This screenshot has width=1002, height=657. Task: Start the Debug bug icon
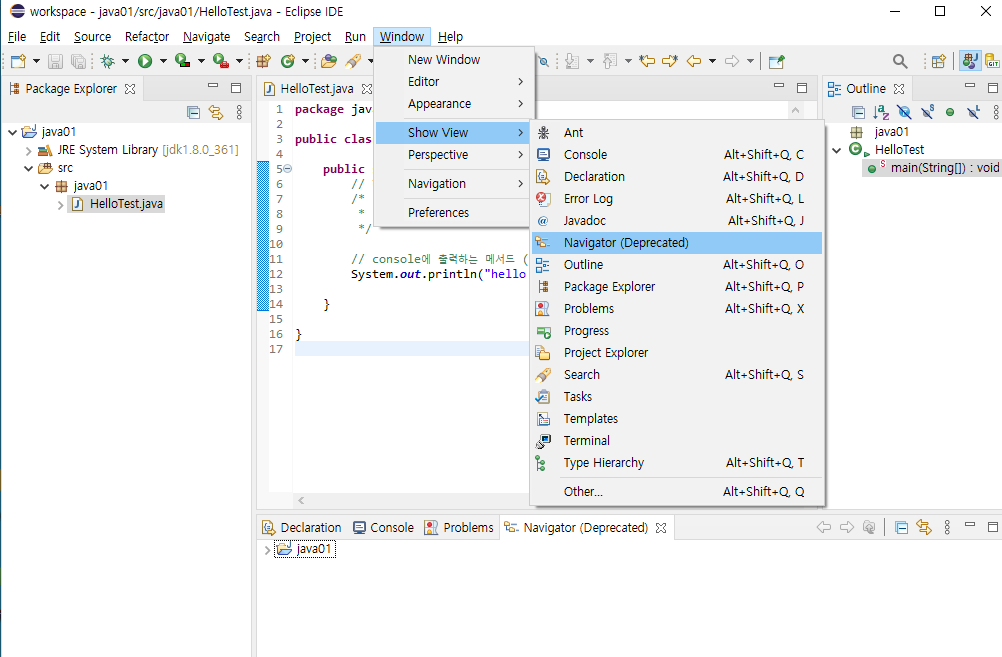click(107, 61)
